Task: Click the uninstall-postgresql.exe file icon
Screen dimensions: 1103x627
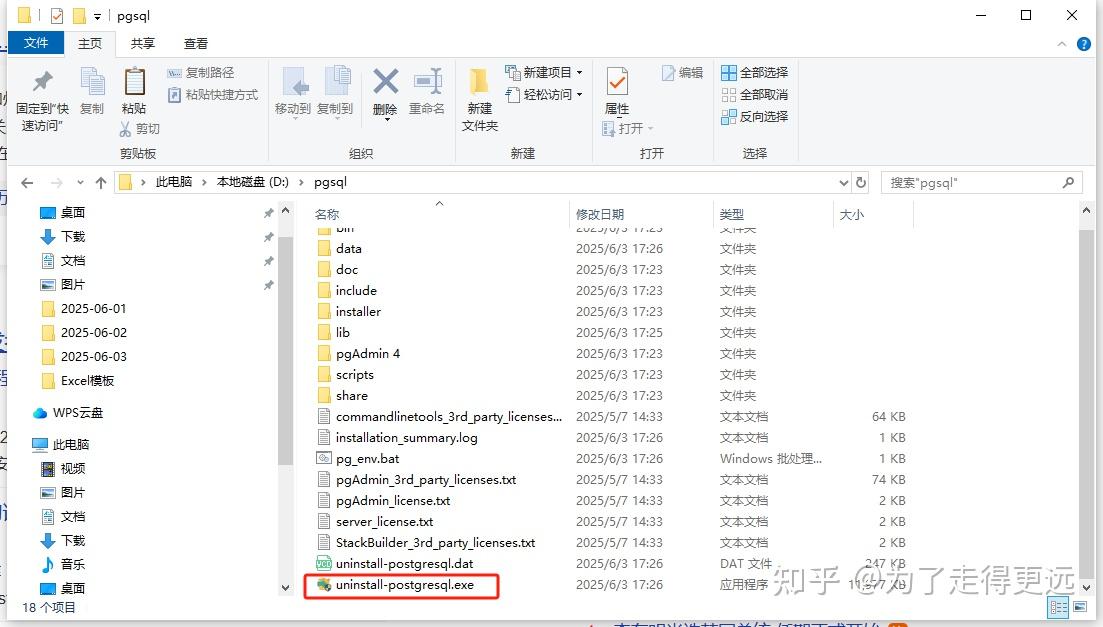Action: pyautogui.click(x=324, y=585)
